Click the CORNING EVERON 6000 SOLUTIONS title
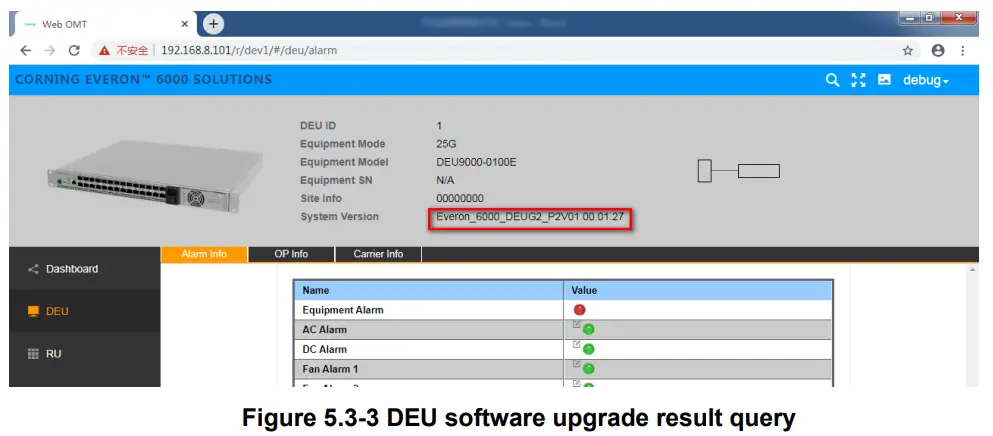The height and width of the screenshot is (436, 993). tap(144, 80)
